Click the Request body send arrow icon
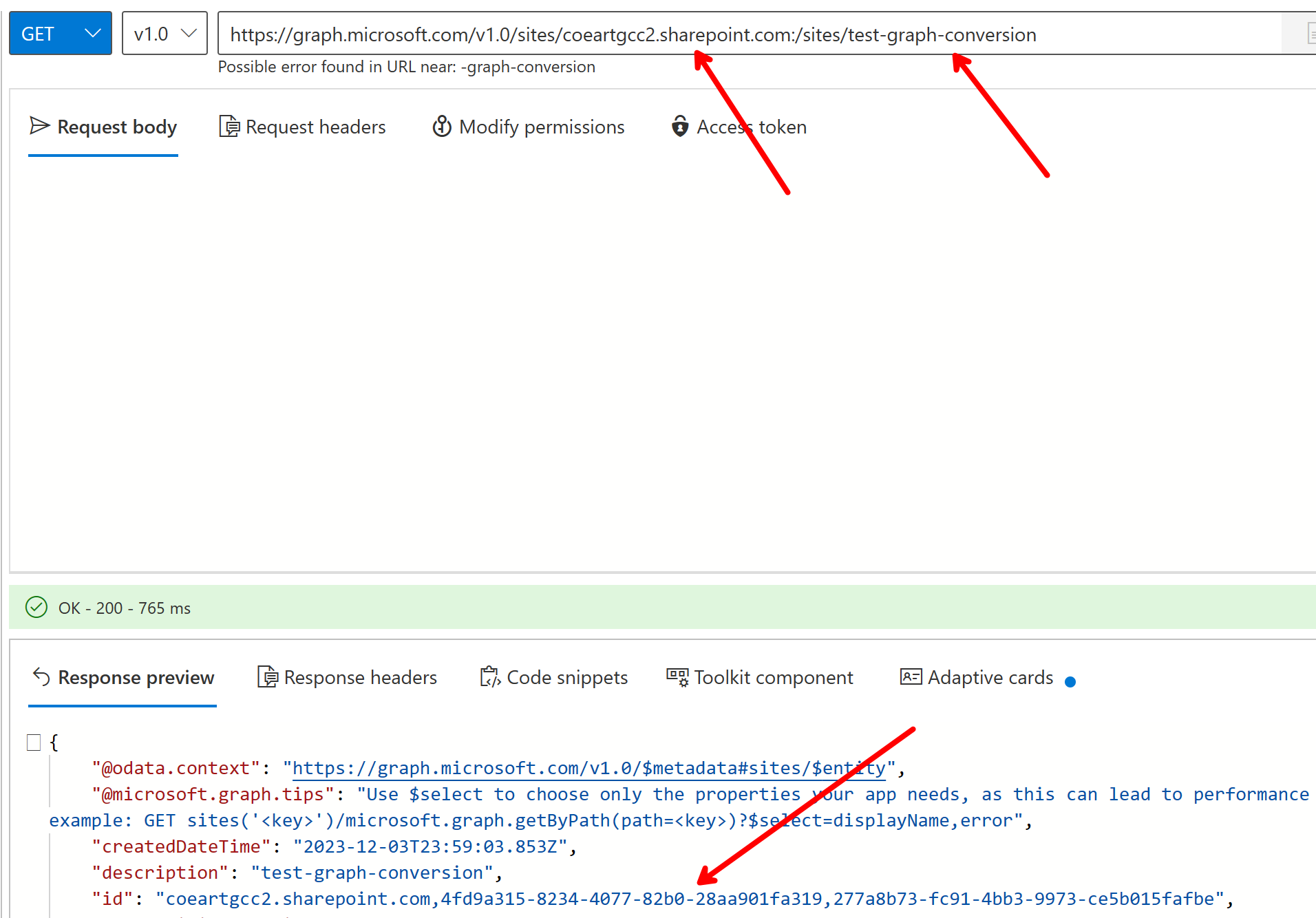 point(40,126)
